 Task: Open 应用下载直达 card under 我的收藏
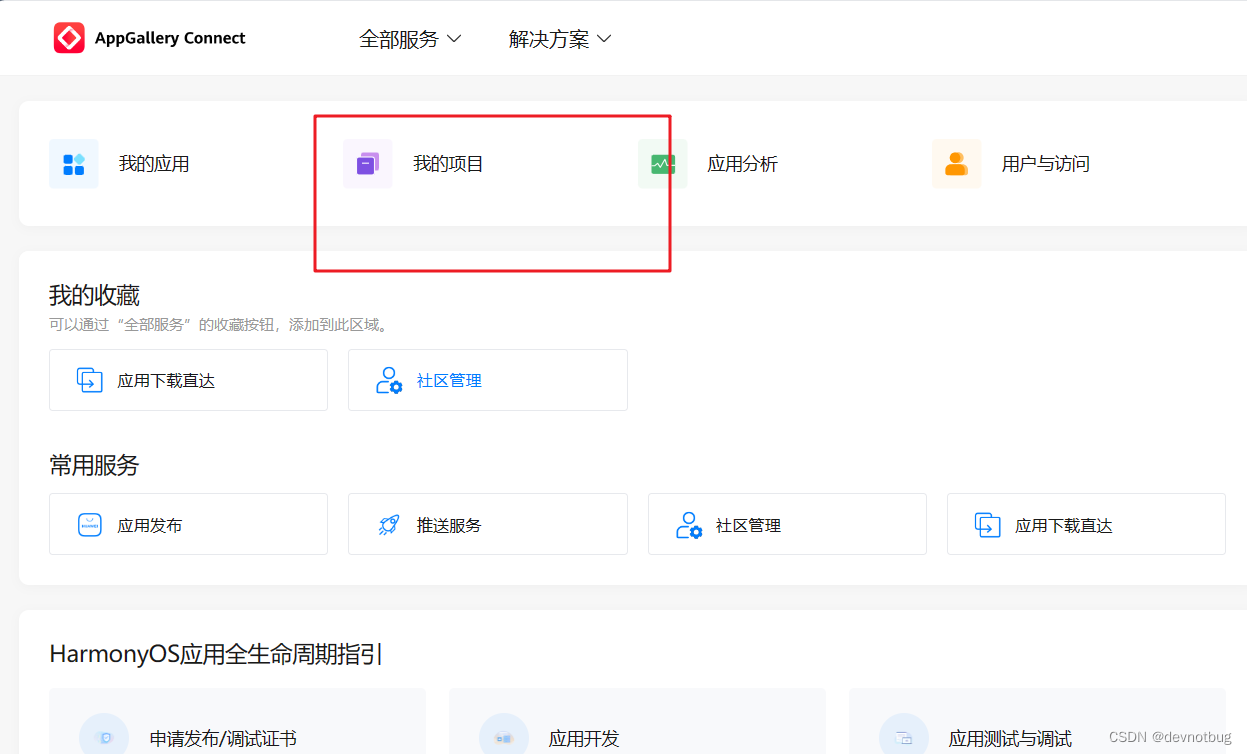[x=188, y=380]
